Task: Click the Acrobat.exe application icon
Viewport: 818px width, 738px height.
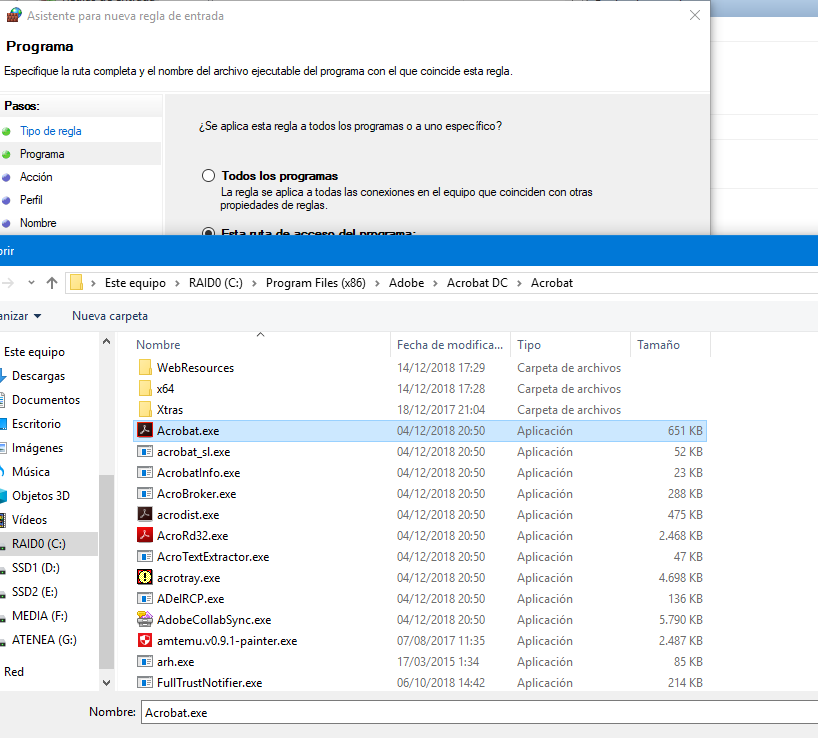Action: click(145, 430)
